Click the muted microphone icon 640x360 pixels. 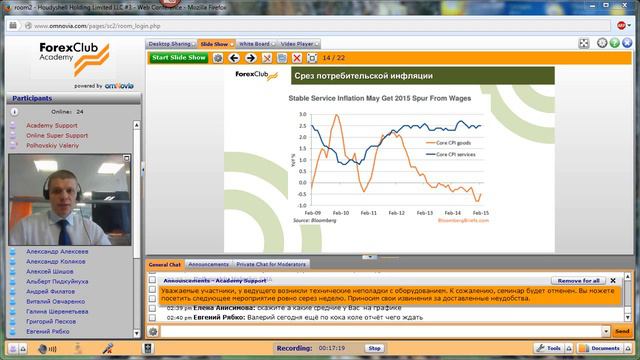click(108, 348)
